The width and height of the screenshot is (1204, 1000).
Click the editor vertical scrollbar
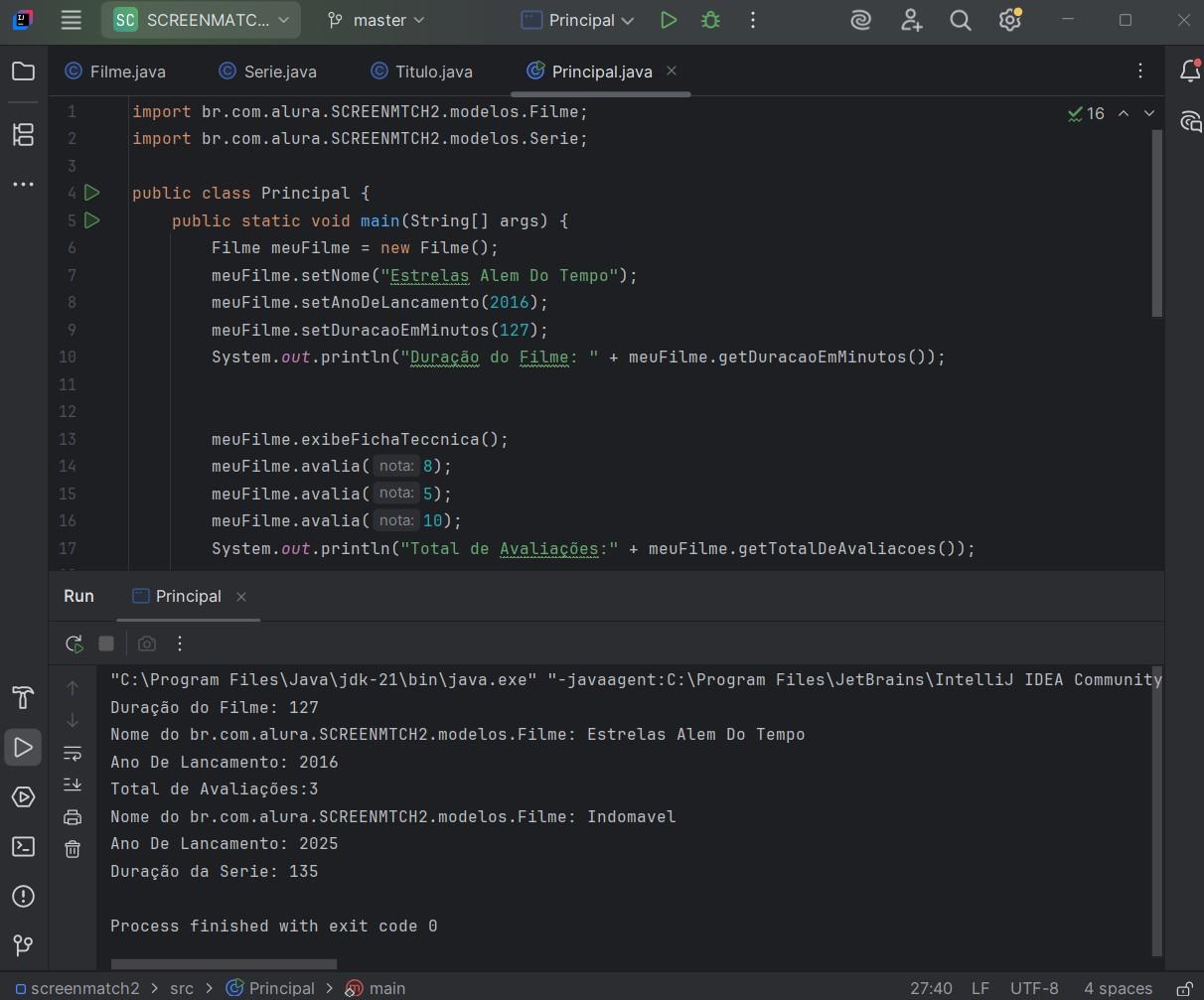pos(1156,222)
